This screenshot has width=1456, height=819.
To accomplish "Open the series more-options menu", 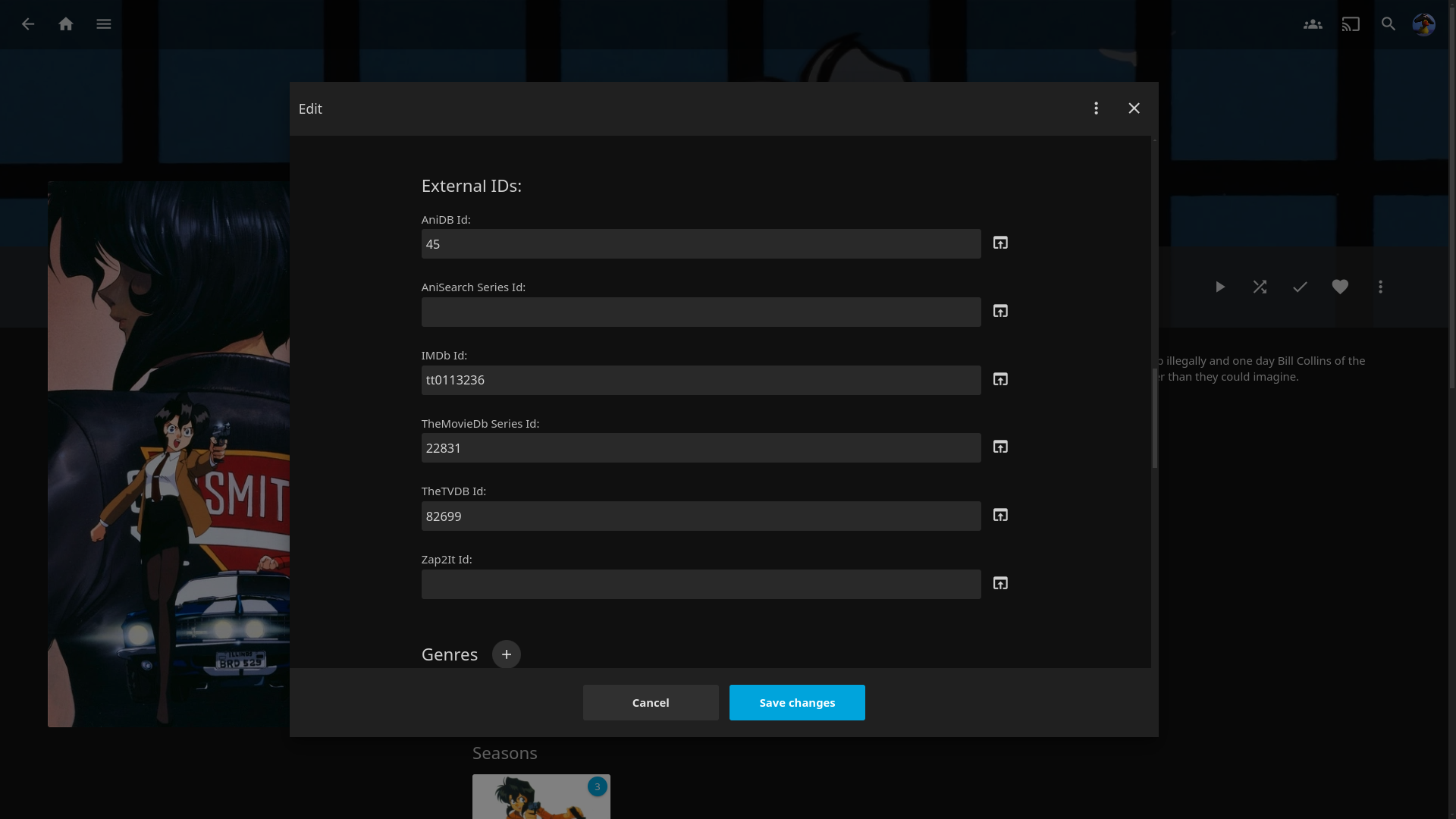I will click(x=1380, y=287).
